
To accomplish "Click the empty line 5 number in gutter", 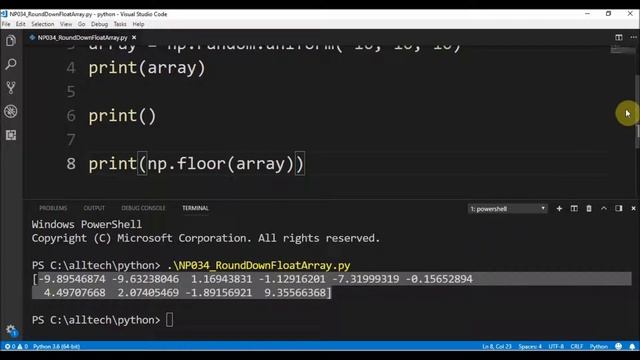I will pyautogui.click(x=71, y=91).
